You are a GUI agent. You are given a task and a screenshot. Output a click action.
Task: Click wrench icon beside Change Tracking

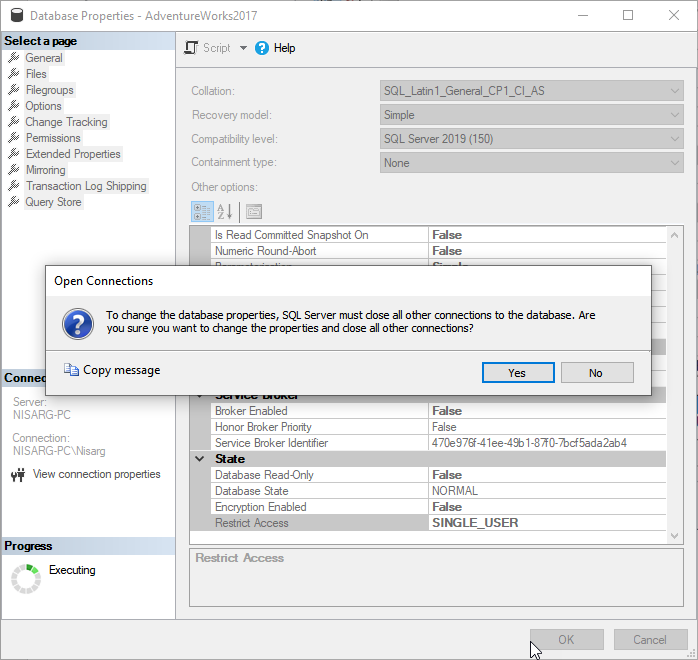(14, 121)
